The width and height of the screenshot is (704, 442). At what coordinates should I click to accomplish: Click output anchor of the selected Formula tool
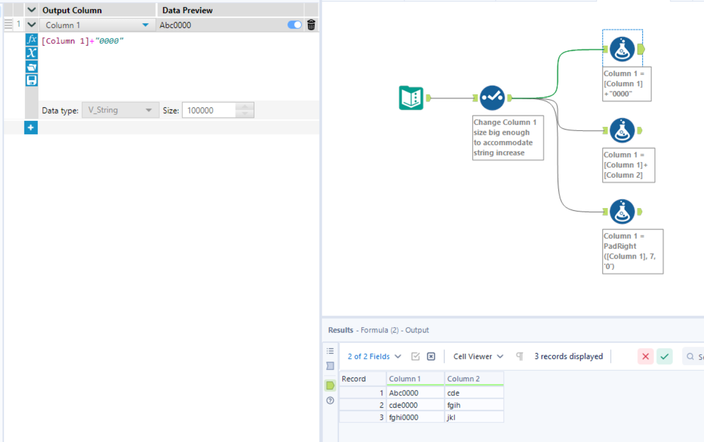(641, 49)
